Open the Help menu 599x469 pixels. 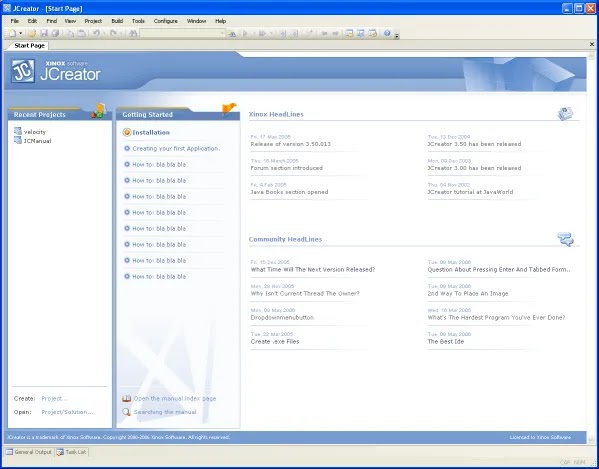(220, 21)
